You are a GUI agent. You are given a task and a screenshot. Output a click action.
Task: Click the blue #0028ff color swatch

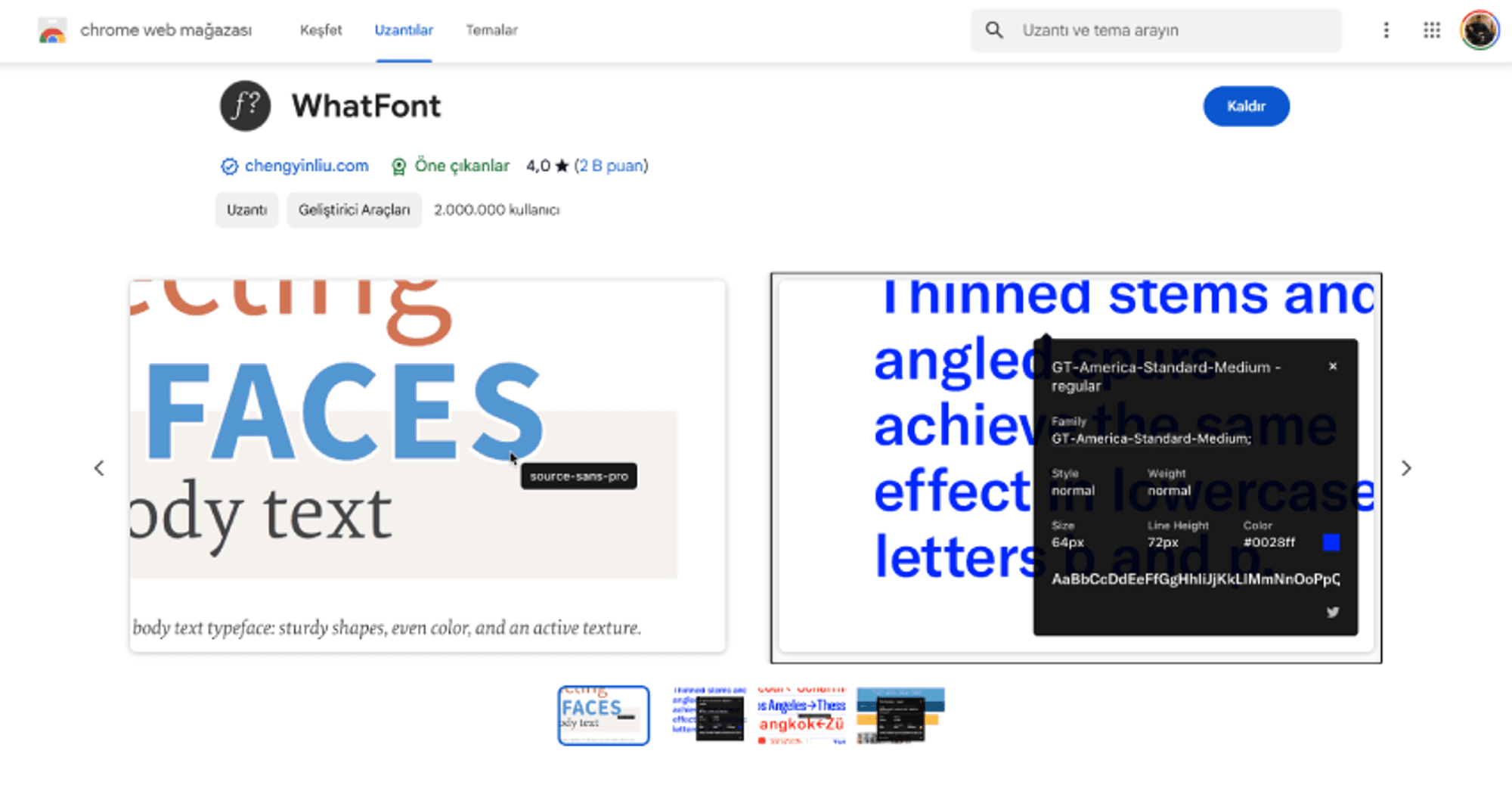1331,542
